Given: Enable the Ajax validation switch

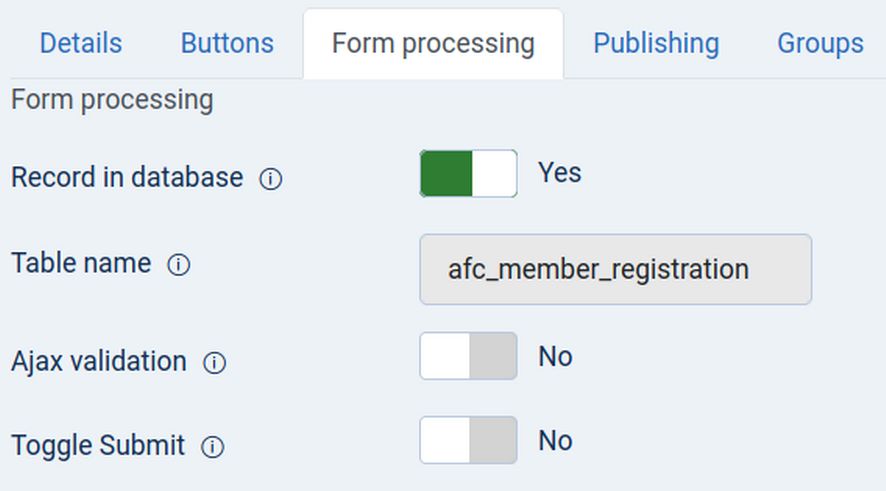Looking at the screenshot, I should point(468,356).
